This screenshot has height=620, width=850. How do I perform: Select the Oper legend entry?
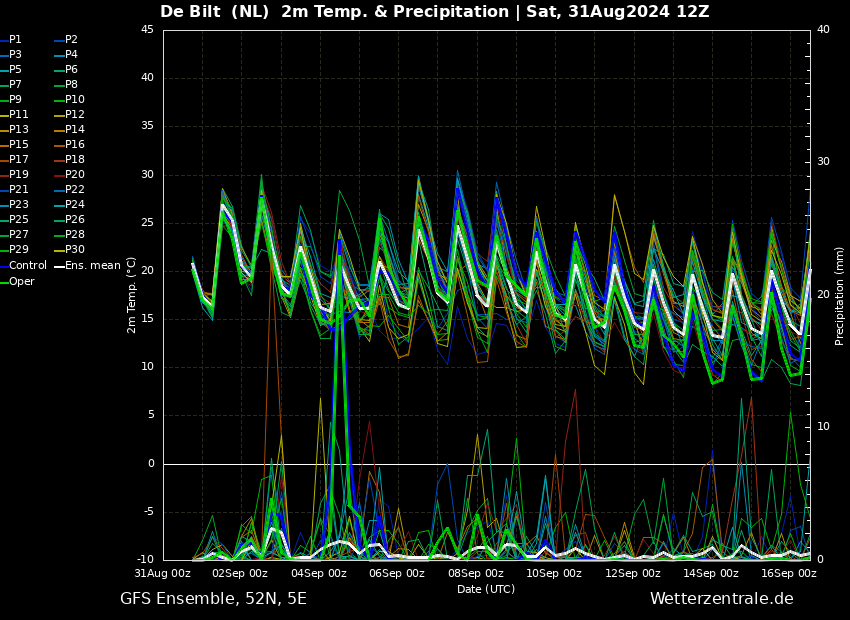(x=17, y=281)
